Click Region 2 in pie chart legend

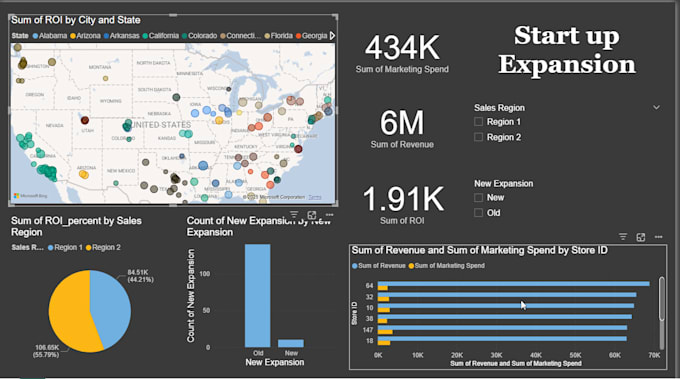point(103,248)
